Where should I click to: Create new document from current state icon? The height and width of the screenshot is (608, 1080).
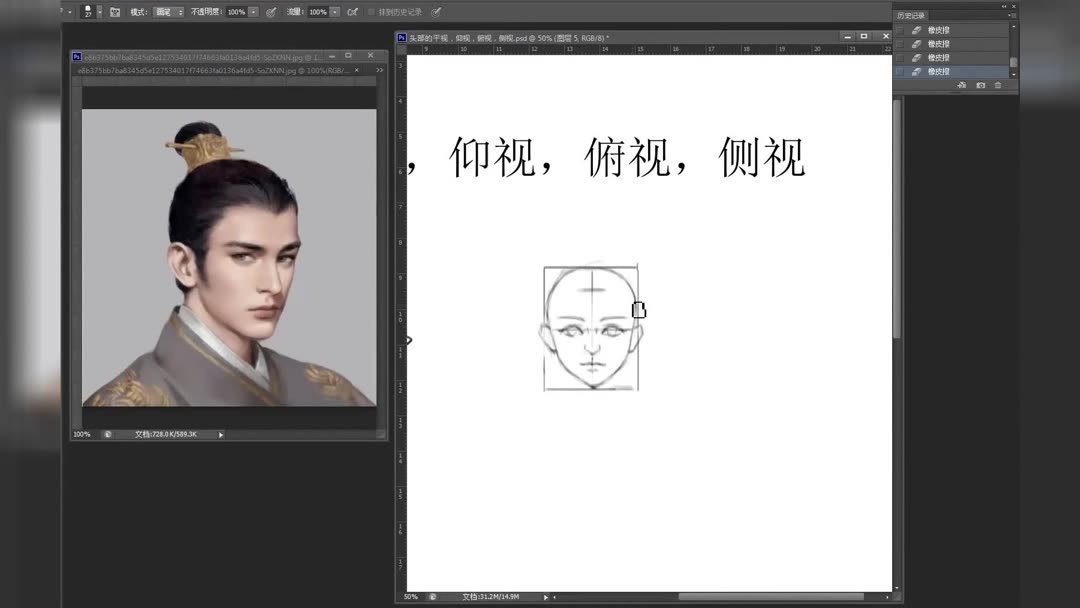962,85
